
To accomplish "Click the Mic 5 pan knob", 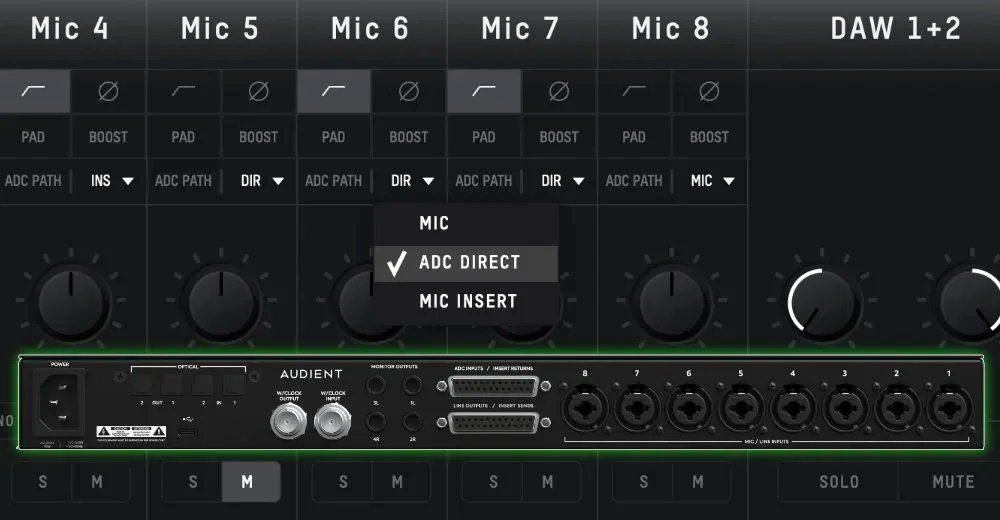I will coord(221,302).
